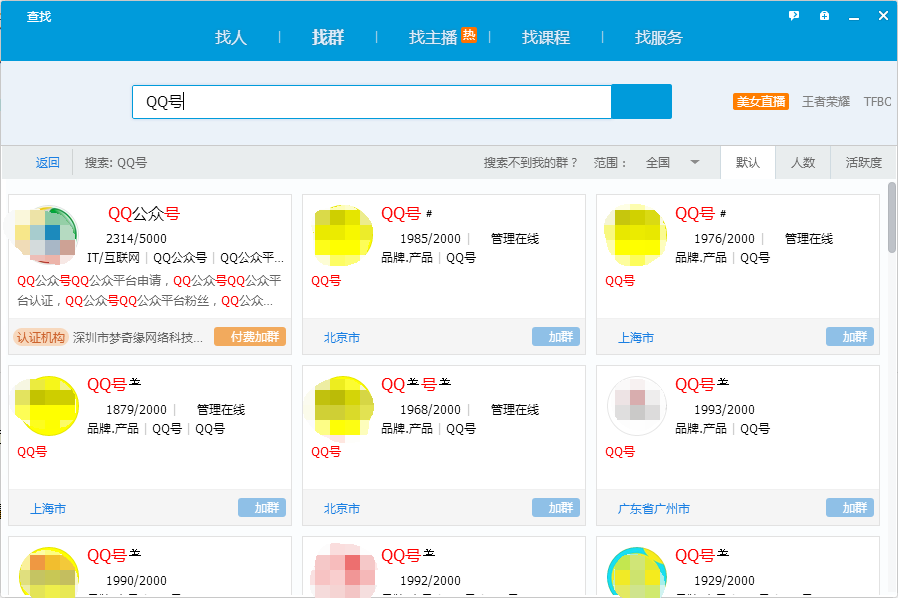Screen dimensions: 898x598
Task: Open avatar of the 1968/2000 group
Action: pos(342,406)
